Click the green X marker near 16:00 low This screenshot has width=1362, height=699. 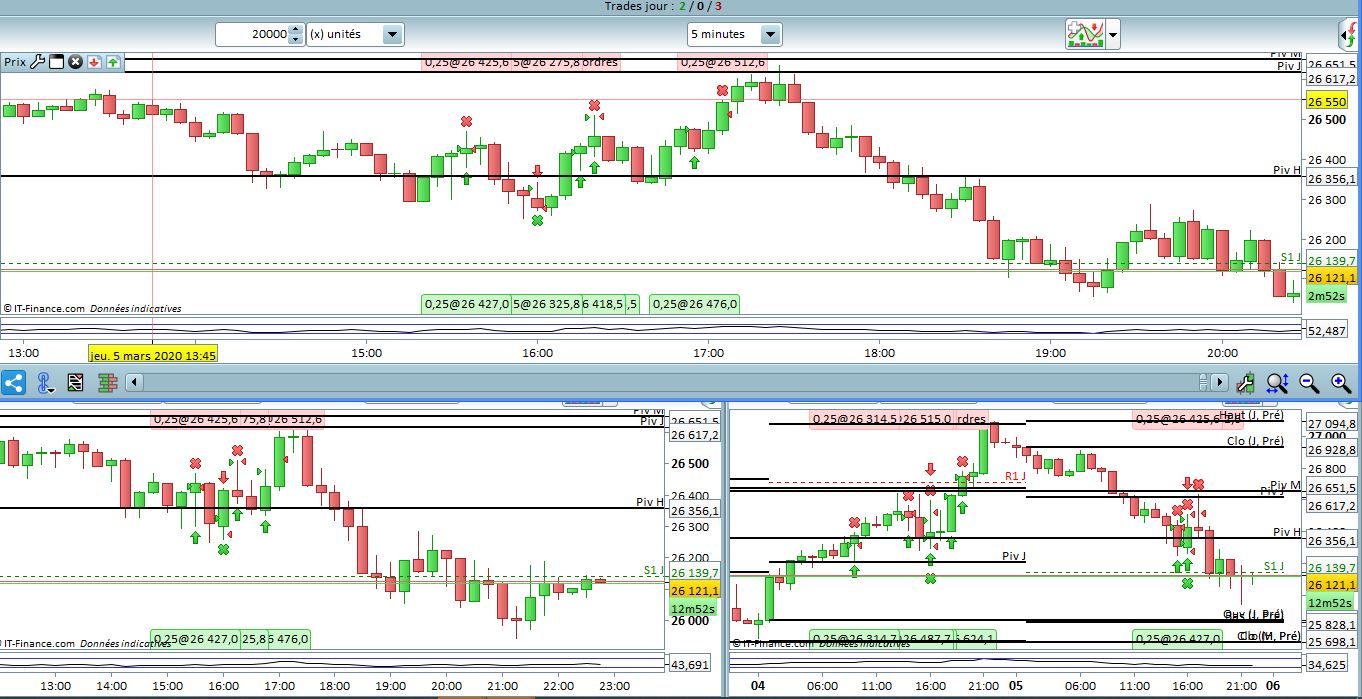point(537,220)
